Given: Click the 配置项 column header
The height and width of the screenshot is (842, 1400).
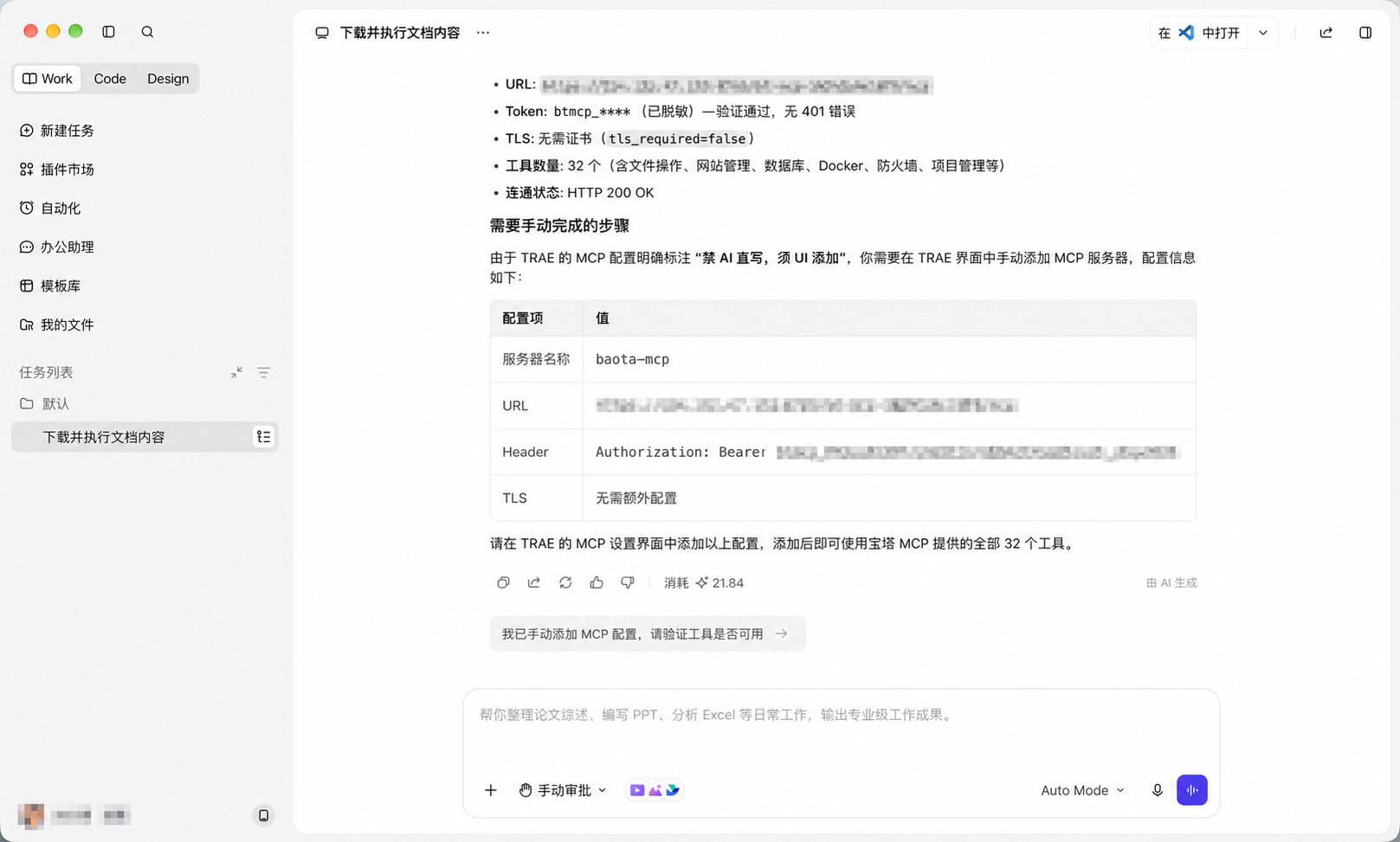Looking at the screenshot, I should [x=523, y=318].
